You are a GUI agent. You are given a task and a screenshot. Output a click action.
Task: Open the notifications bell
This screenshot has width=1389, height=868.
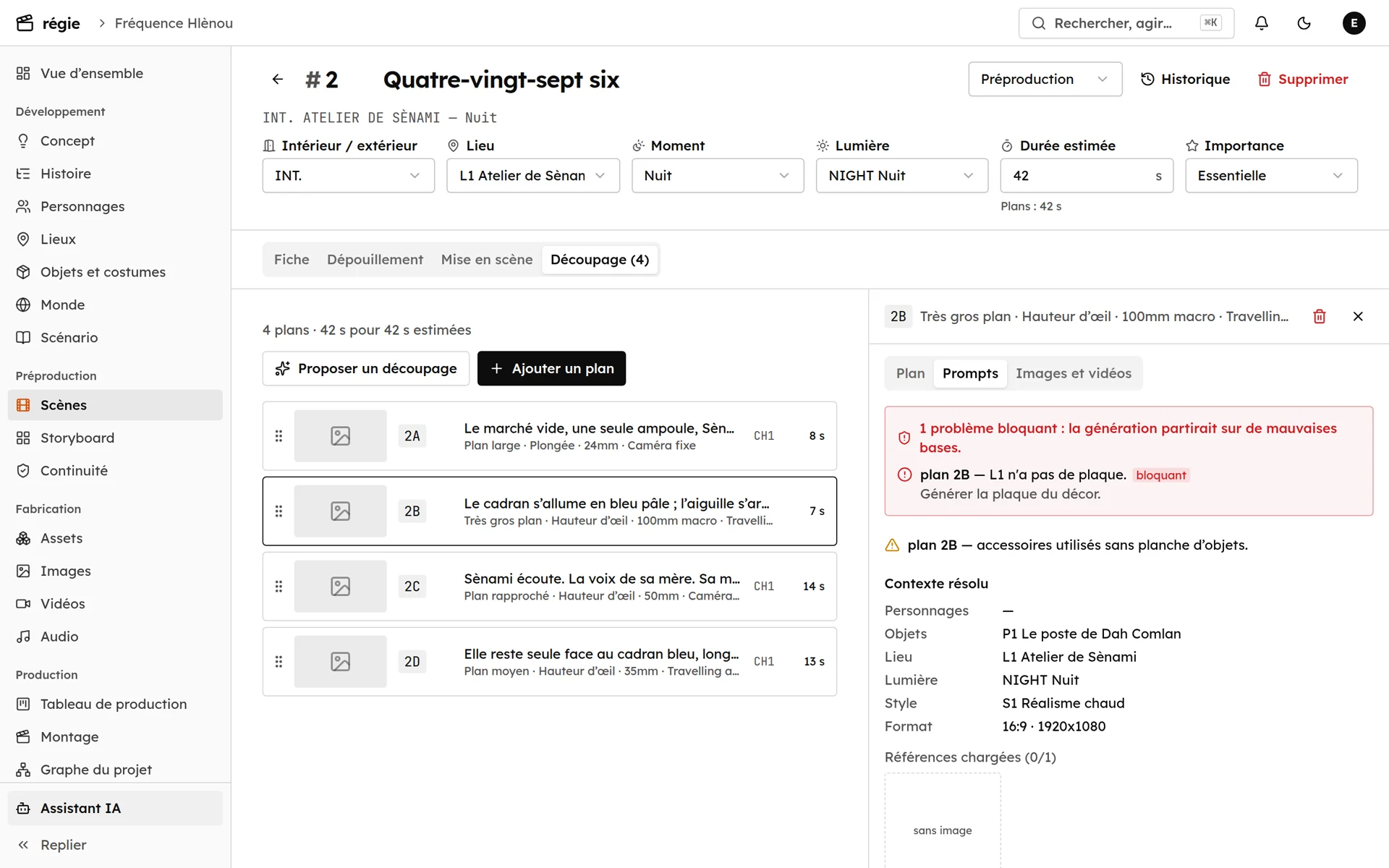pos(1261,23)
